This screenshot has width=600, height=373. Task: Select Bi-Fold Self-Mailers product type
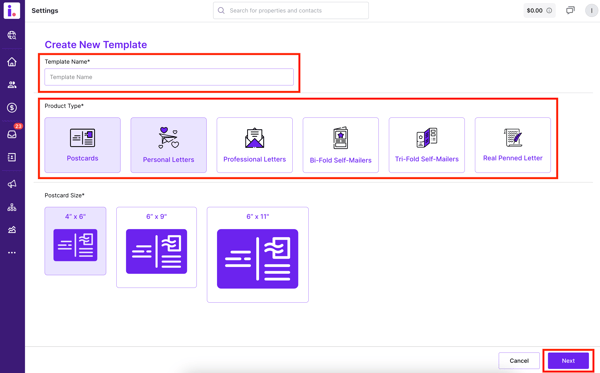341,145
